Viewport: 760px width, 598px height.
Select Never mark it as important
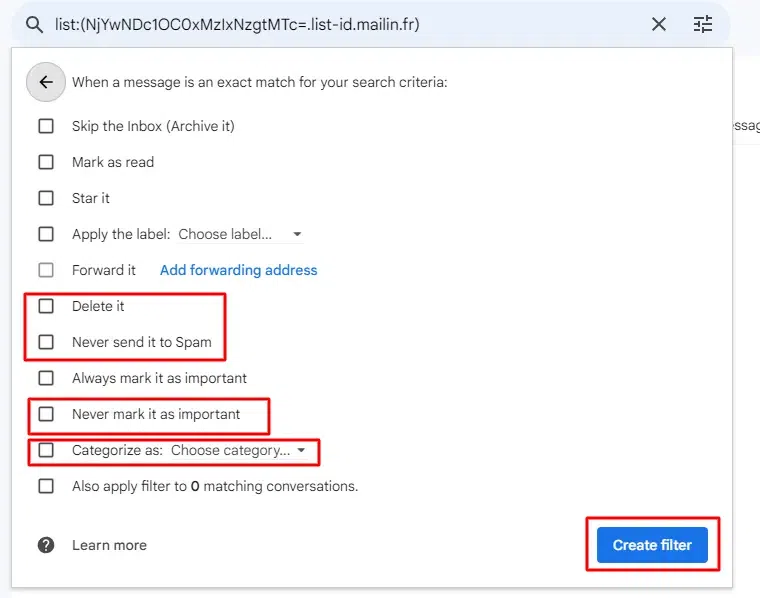click(x=46, y=414)
